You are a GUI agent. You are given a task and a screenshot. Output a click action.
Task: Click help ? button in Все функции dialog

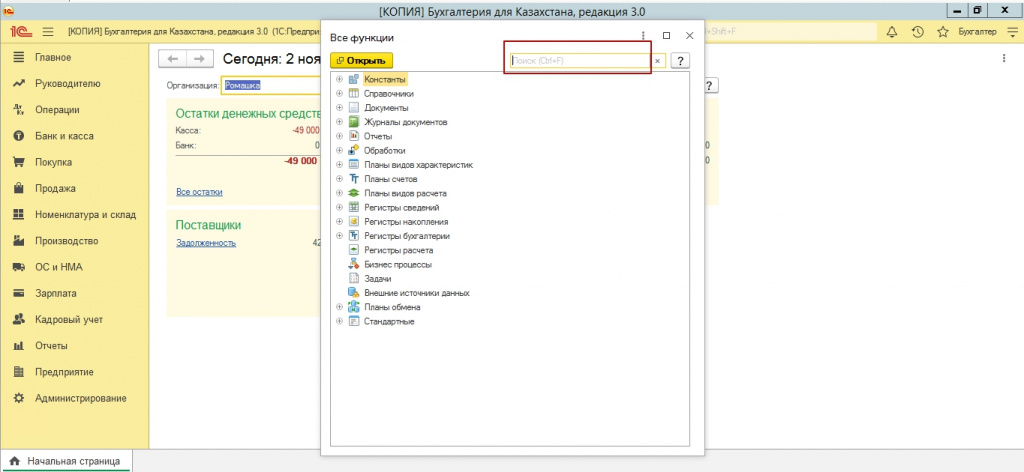click(x=680, y=61)
